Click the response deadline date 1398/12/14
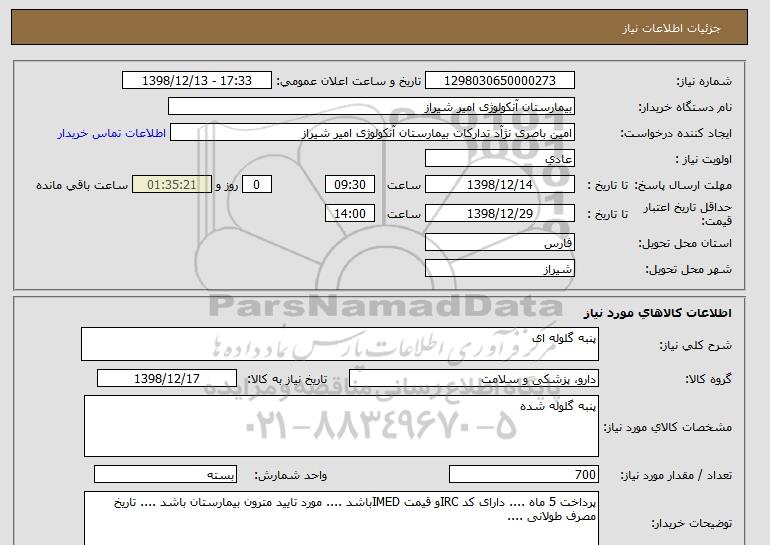The height and width of the screenshot is (545, 770). pyautogui.click(x=499, y=185)
